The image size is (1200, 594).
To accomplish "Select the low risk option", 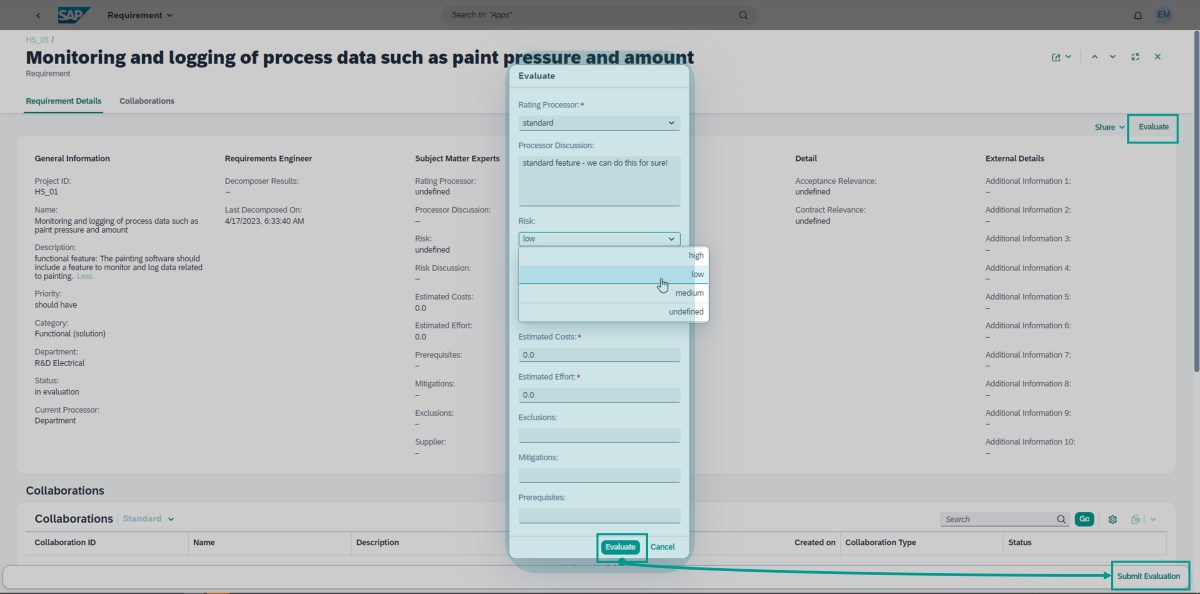I will (x=613, y=274).
